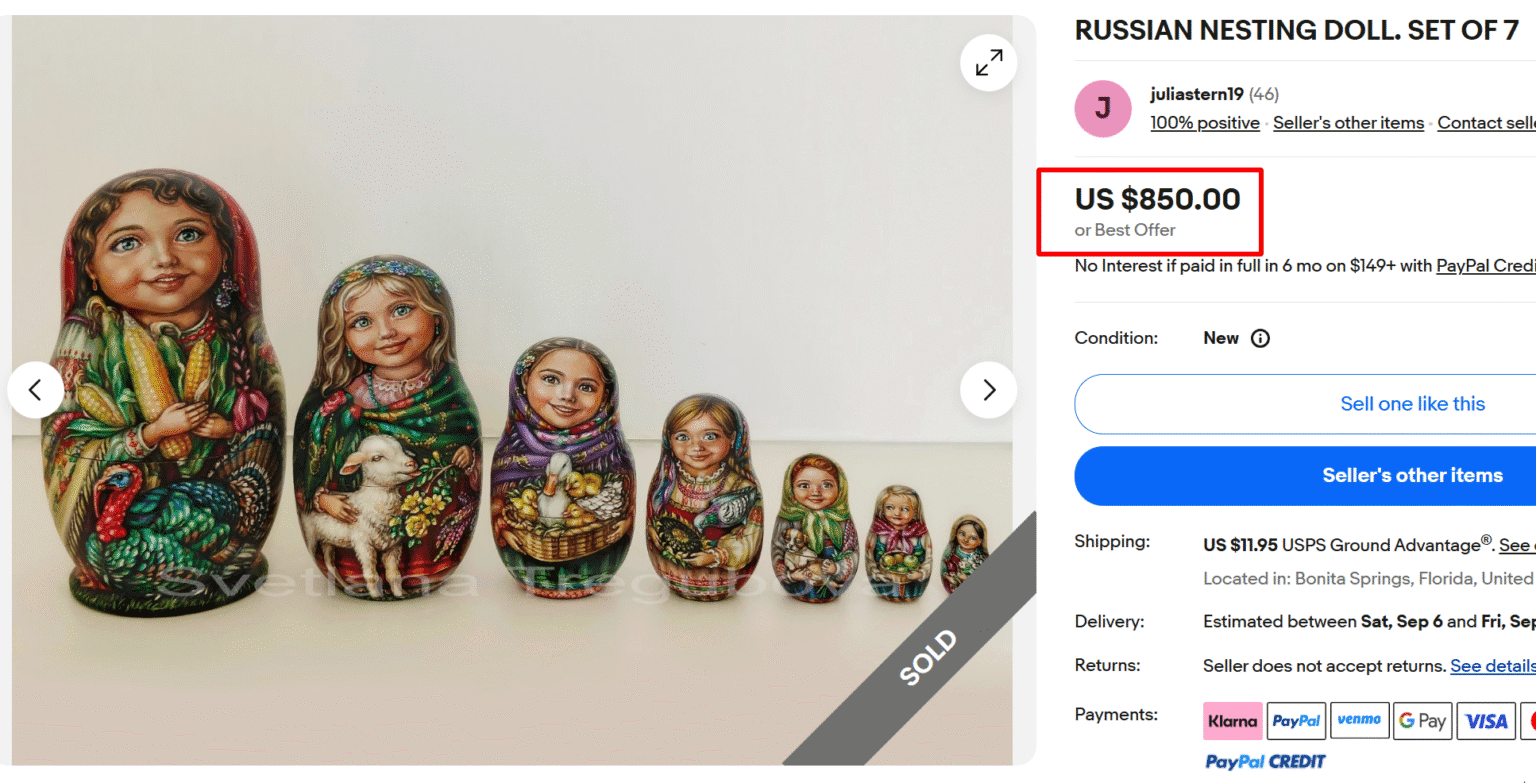This screenshot has height=783, width=1536.
Task: Click the Visa payment icon
Action: click(1486, 720)
